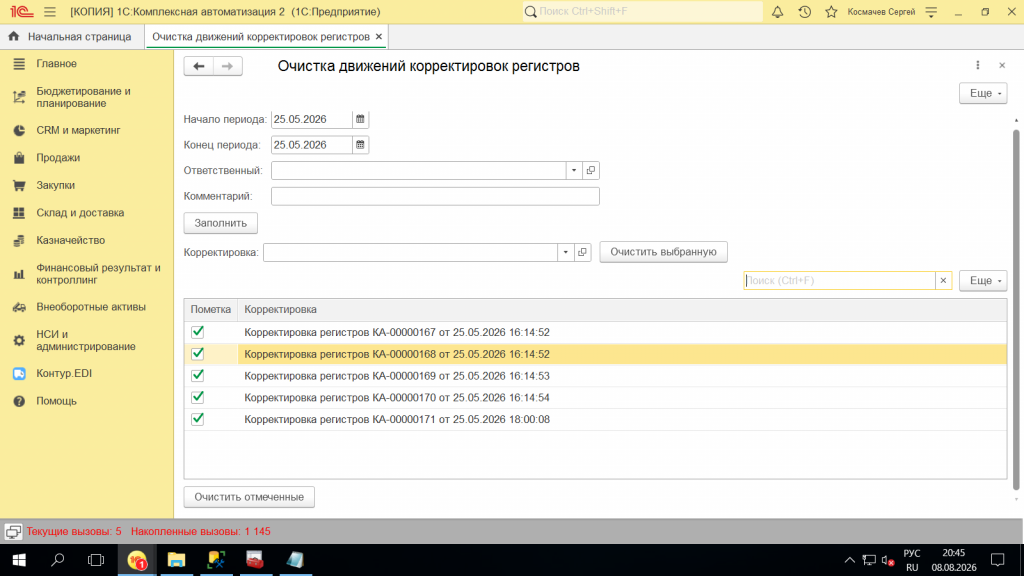Select row Корректировка регистров КА-00000169

point(595,376)
